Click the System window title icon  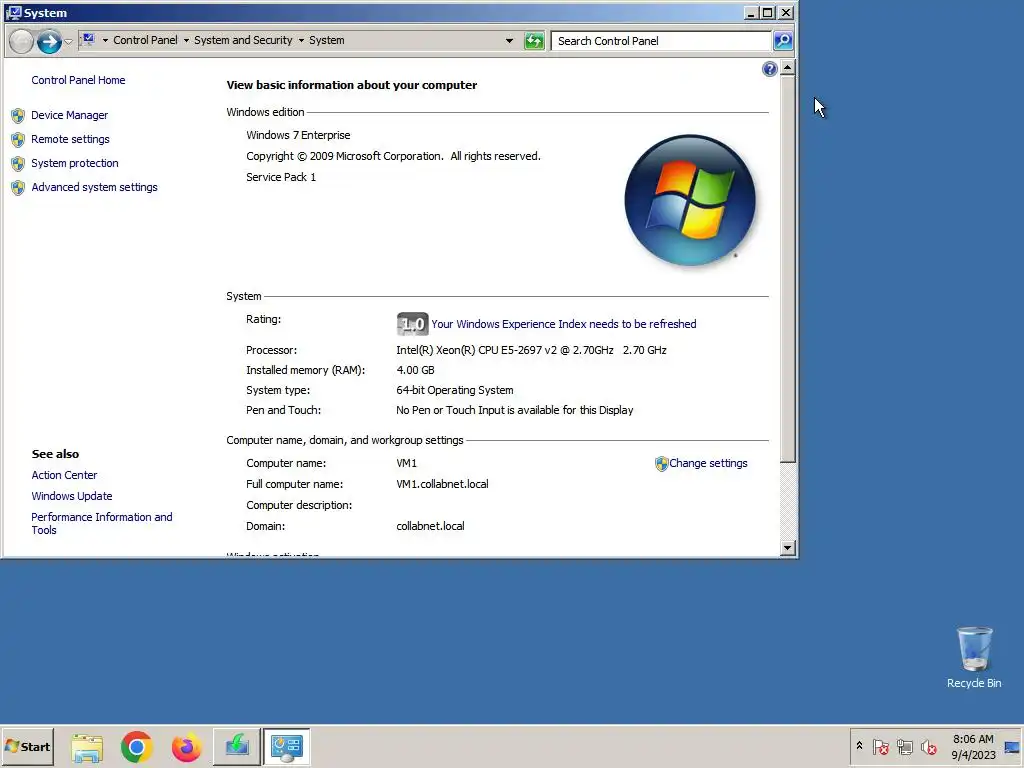click(x=13, y=12)
